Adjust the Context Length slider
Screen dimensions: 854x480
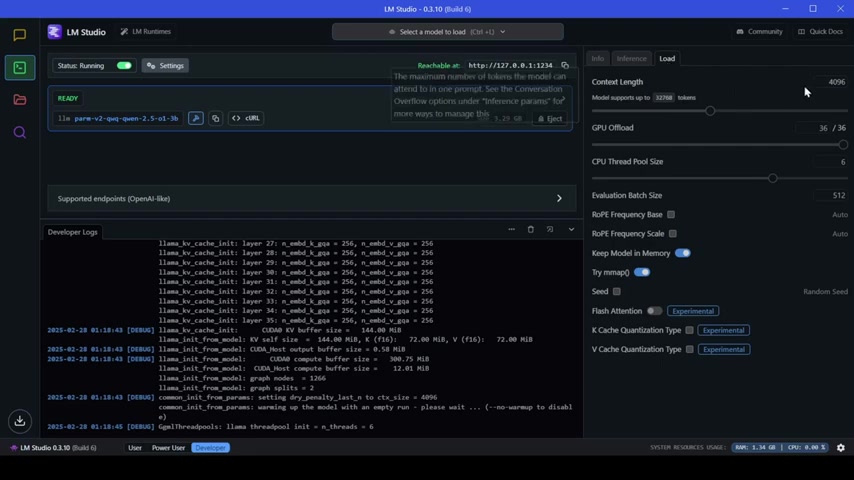coord(710,111)
